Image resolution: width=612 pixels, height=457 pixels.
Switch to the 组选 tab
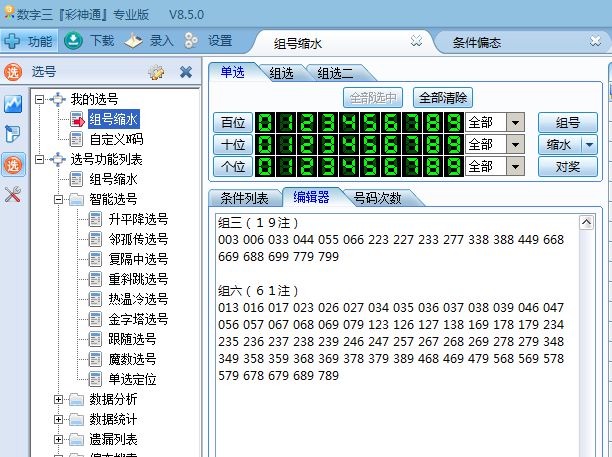click(282, 73)
